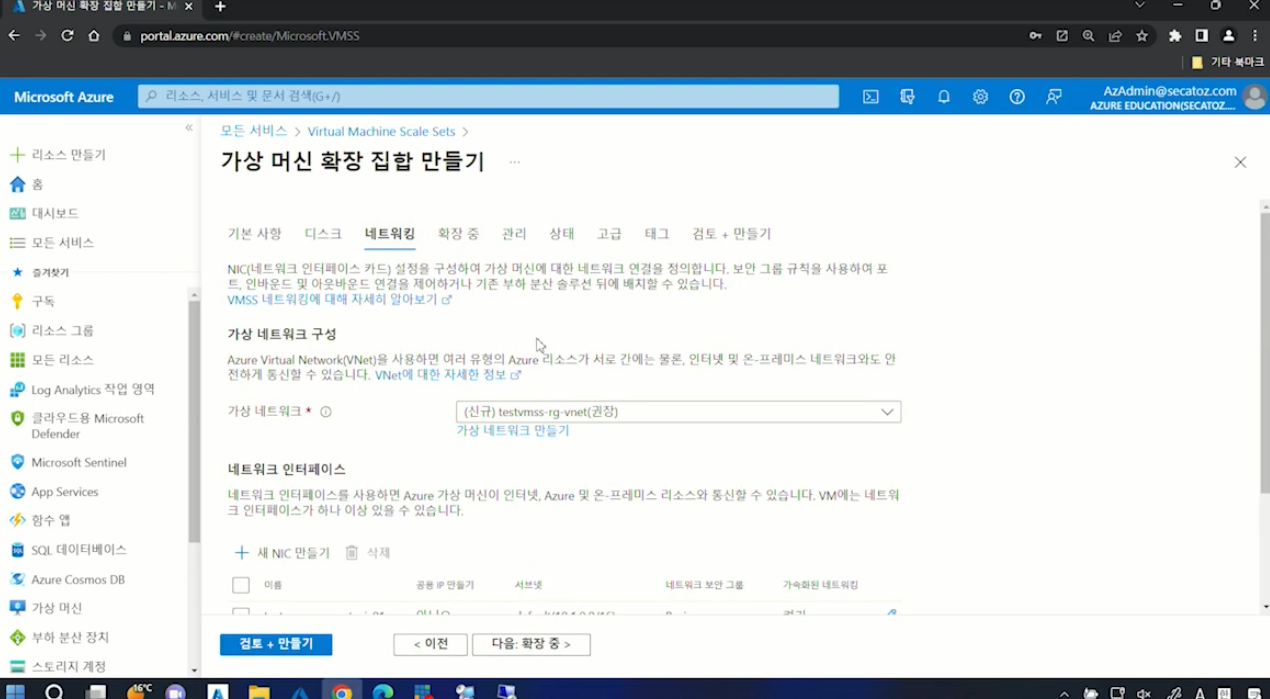Switch to the 디스크 tab
The image size is (1270, 699).
pyautogui.click(x=323, y=233)
